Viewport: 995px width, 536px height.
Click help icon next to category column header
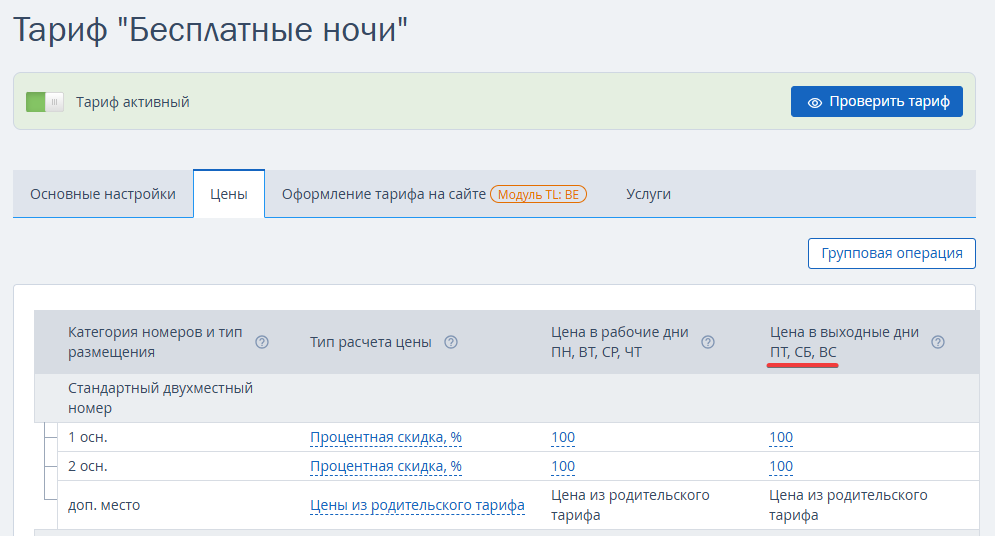coord(262,342)
